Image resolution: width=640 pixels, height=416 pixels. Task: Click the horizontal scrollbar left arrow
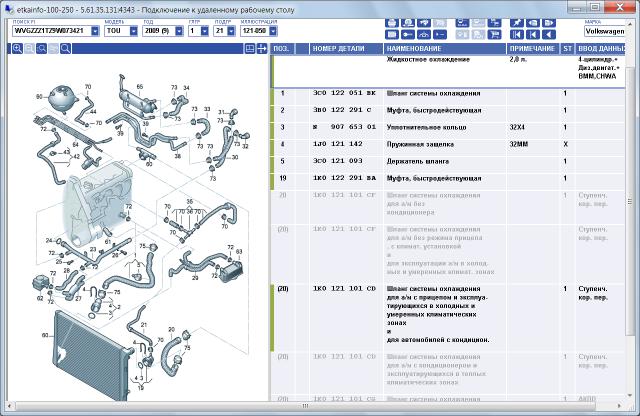10,406
